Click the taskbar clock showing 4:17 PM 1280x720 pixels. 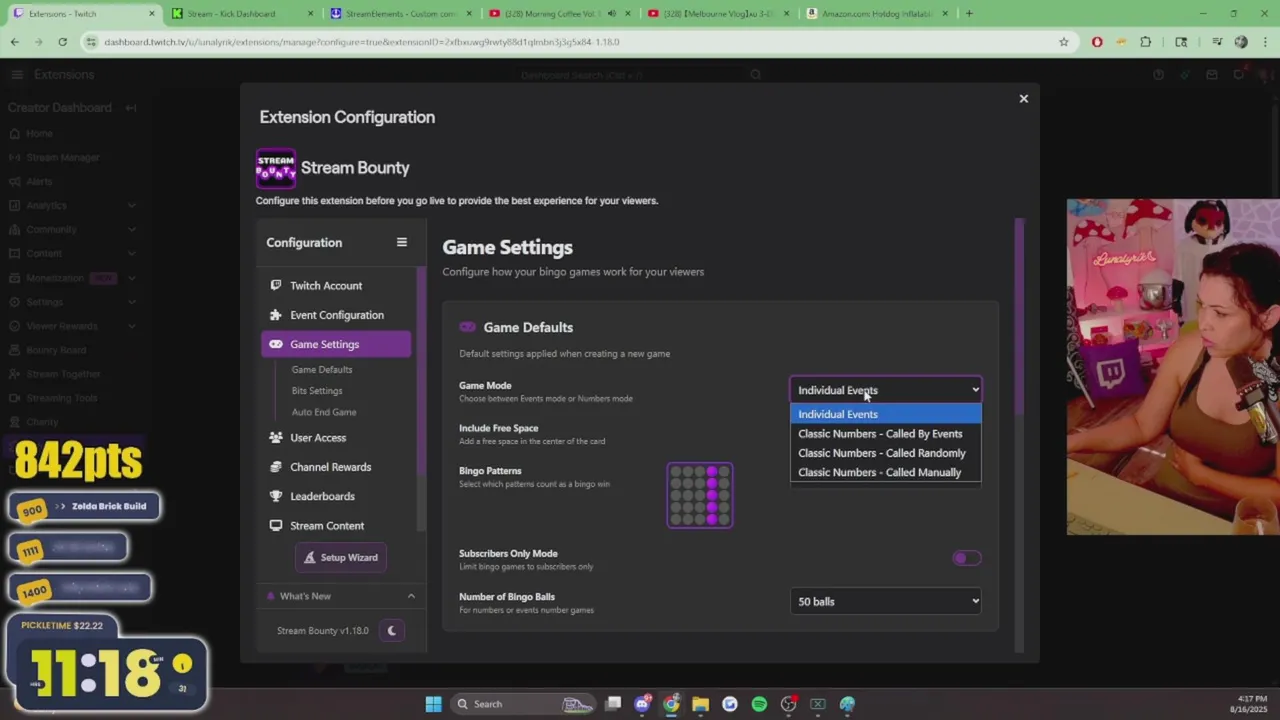pos(1250,704)
